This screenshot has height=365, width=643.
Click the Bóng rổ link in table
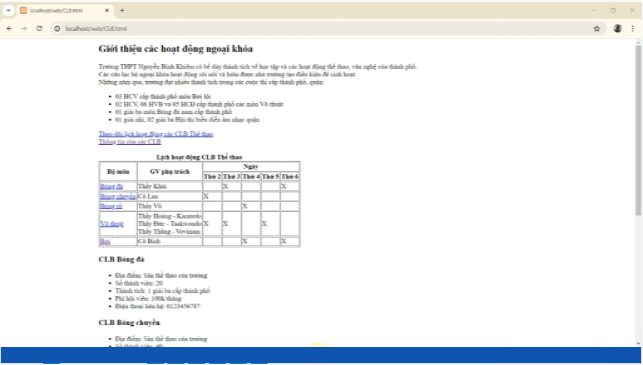point(111,206)
